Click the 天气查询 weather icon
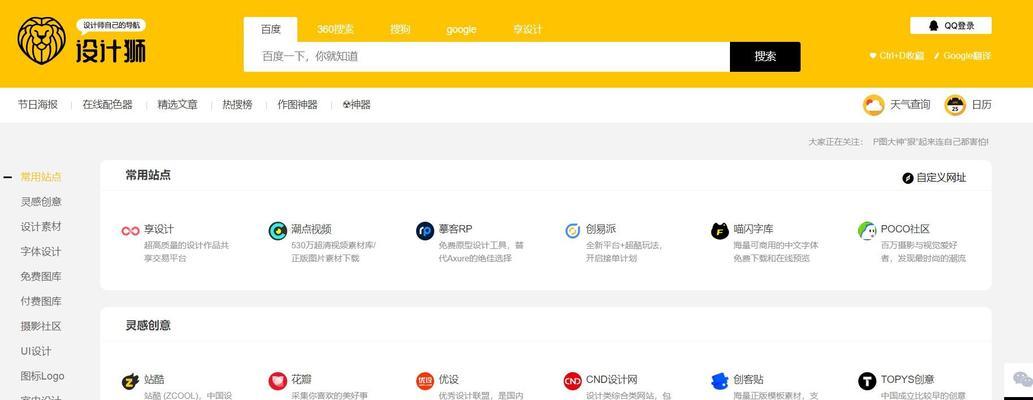This screenshot has height=400, width=1033. tap(874, 105)
